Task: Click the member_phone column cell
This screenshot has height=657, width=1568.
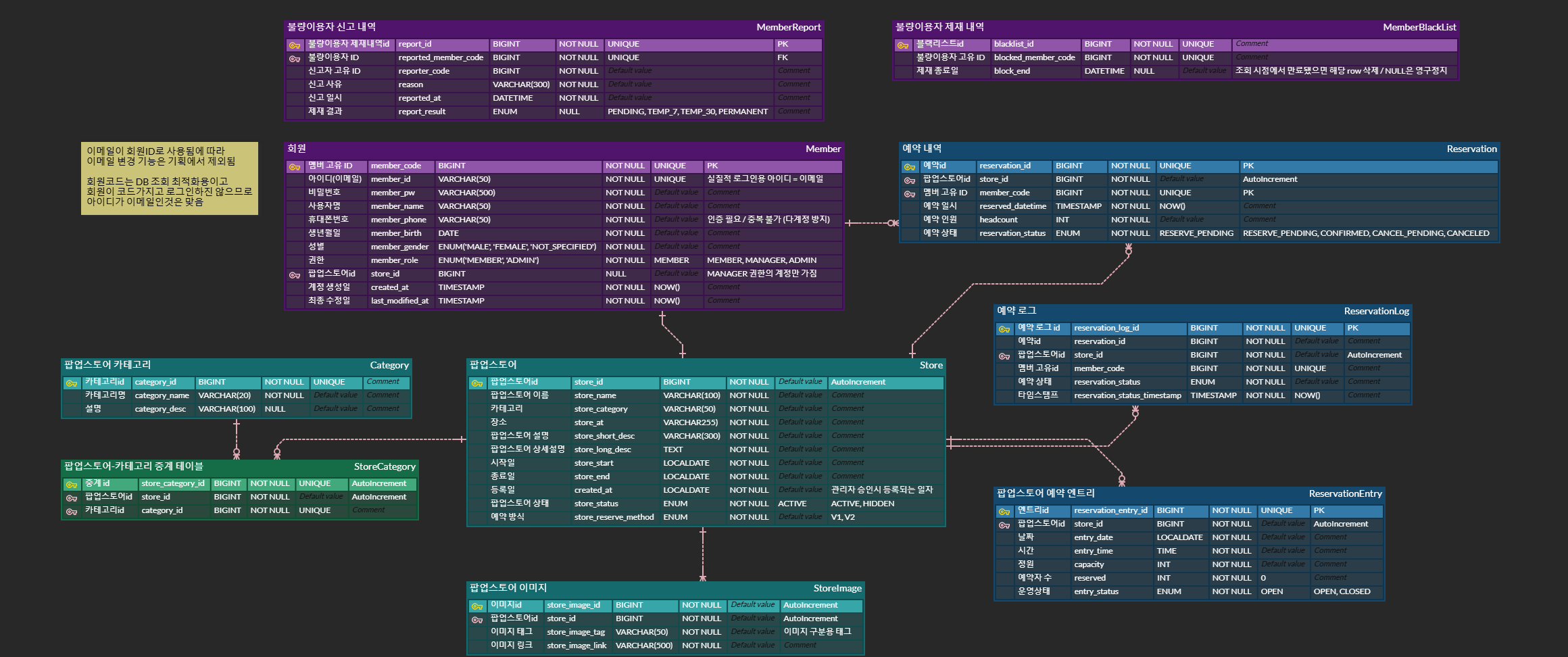Action: coord(401,220)
